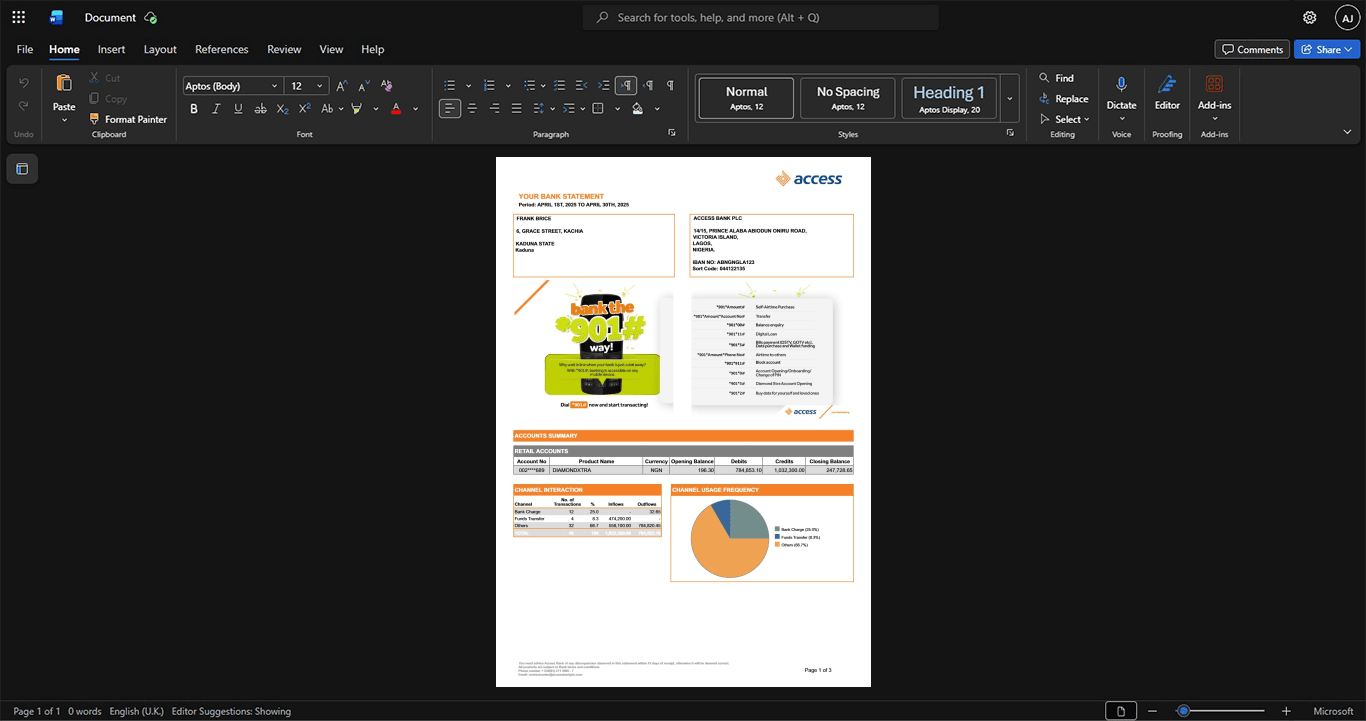The image size is (1366, 721).
Task: Open the Add-ins gallery
Action: pyautogui.click(x=1214, y=97)
